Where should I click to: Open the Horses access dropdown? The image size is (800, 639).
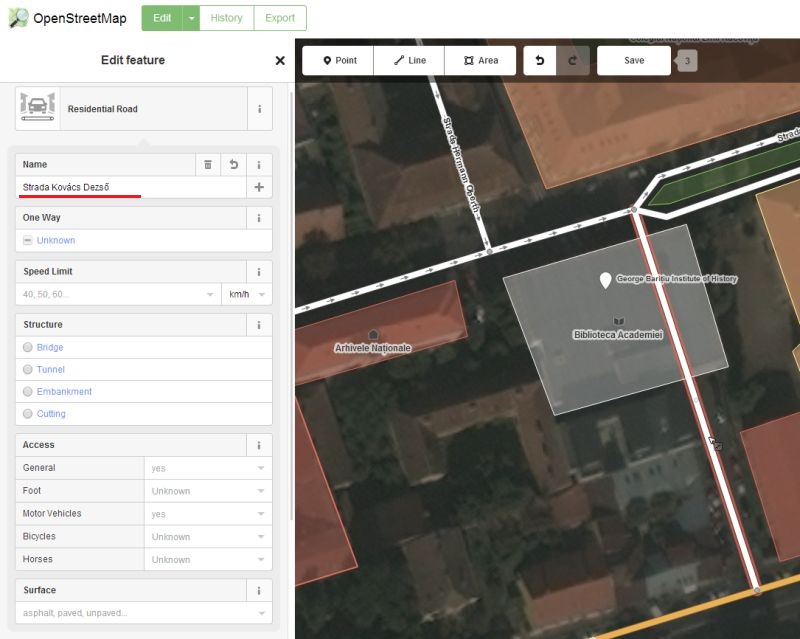(x=261, y=559)
